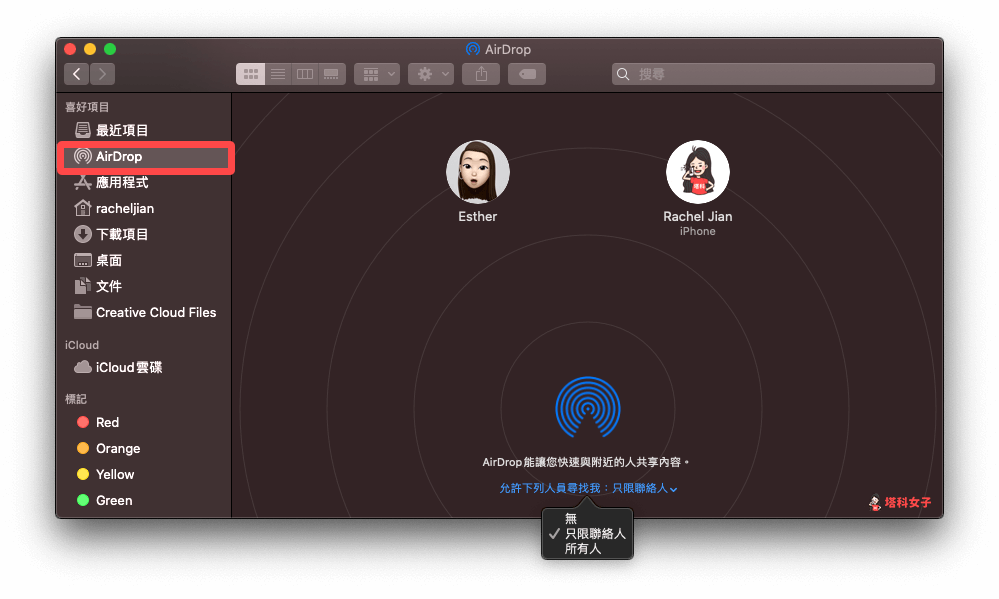Maximize the window with green button

(110, 49)
